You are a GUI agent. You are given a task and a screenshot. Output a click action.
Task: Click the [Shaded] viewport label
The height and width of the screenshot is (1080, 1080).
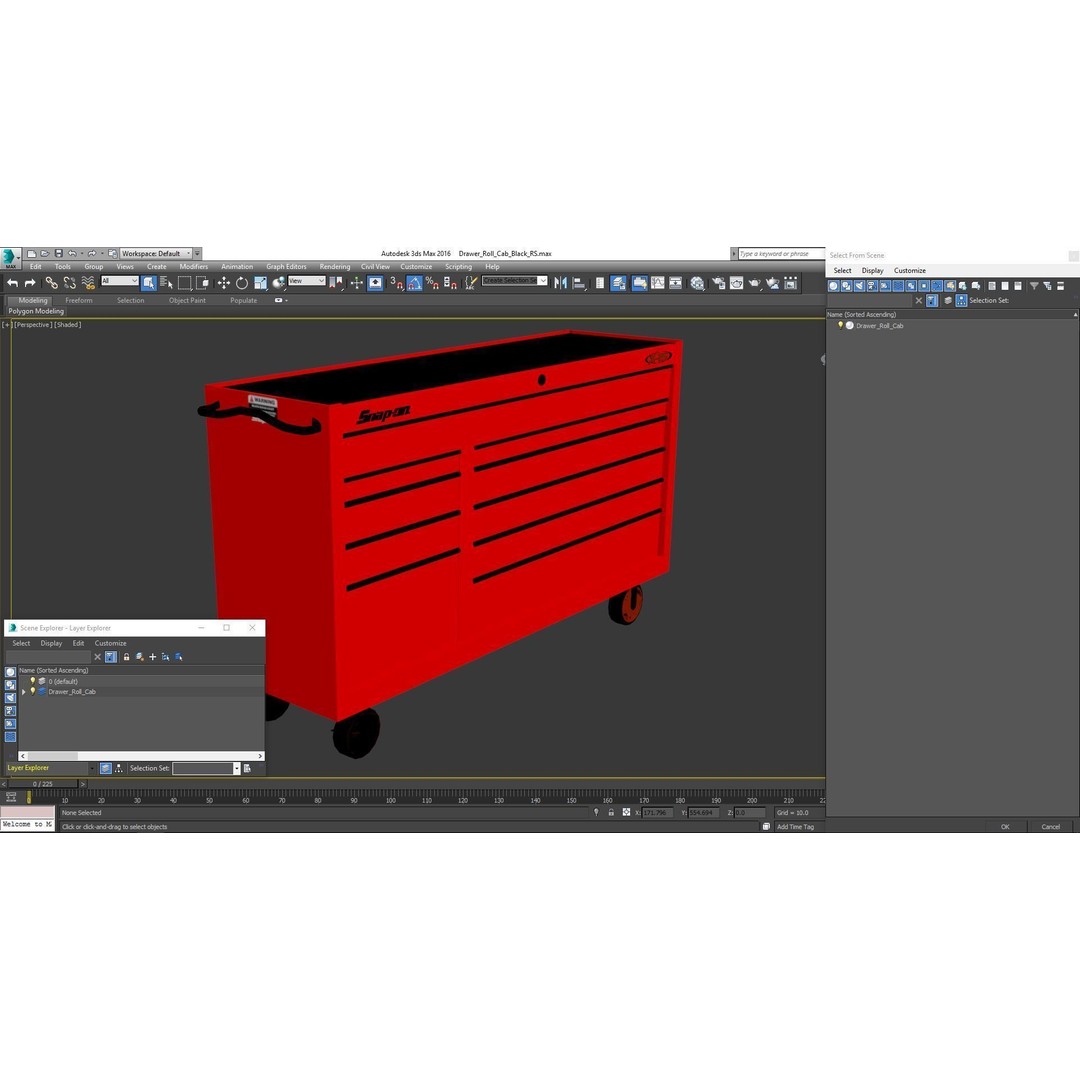(68, 324)
